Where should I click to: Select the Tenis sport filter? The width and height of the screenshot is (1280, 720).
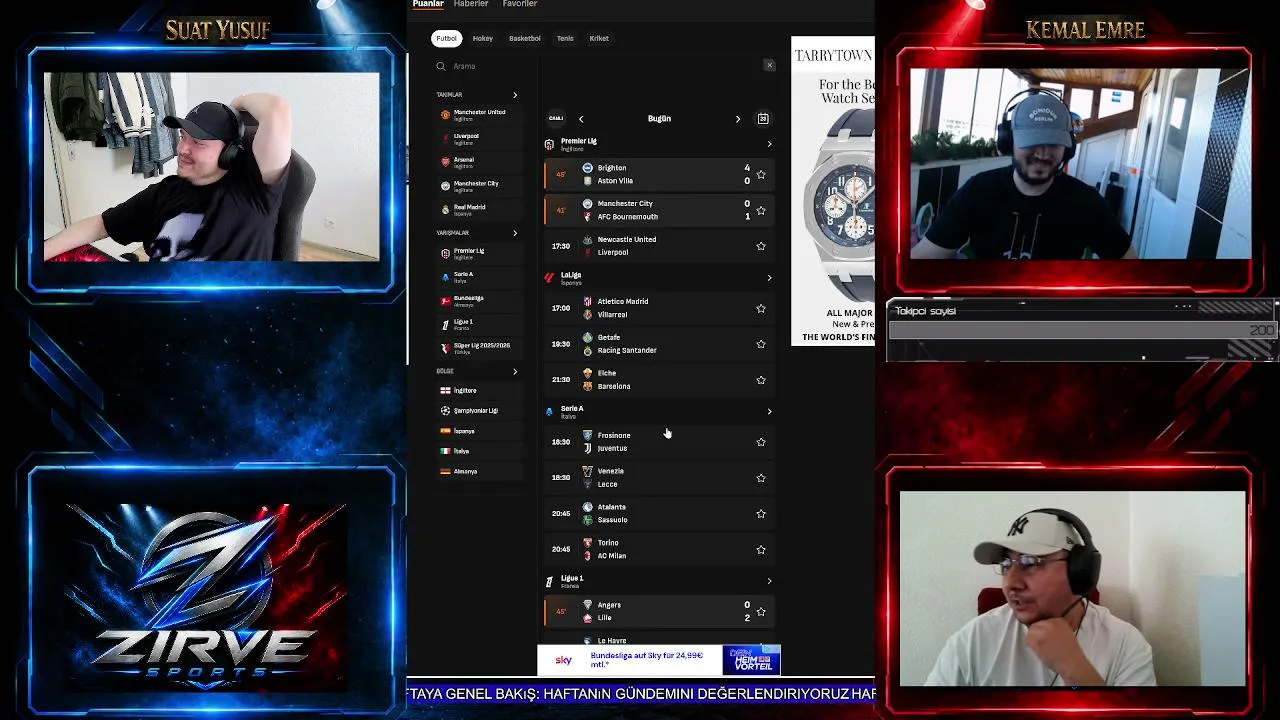pos(565,39)
